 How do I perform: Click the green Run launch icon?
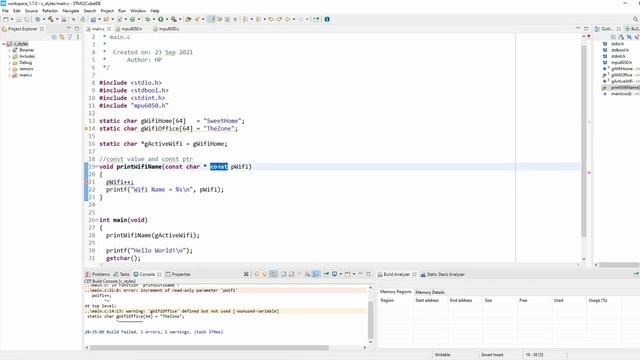(x=161, y=19)
